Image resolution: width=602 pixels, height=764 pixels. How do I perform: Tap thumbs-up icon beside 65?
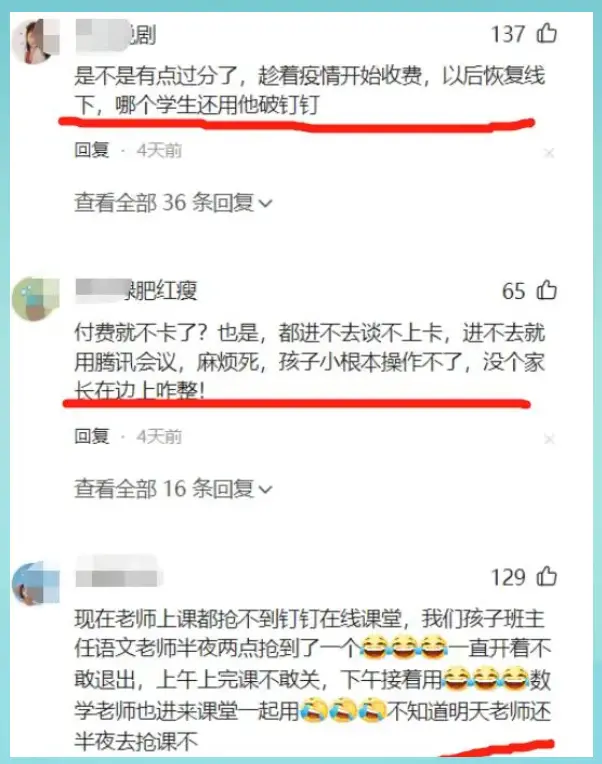[546, 290]
